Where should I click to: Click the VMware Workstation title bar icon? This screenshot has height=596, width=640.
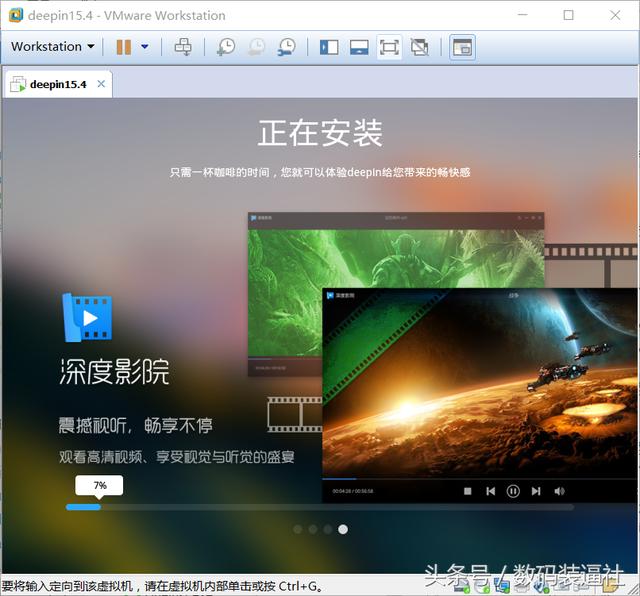(16, 15)
